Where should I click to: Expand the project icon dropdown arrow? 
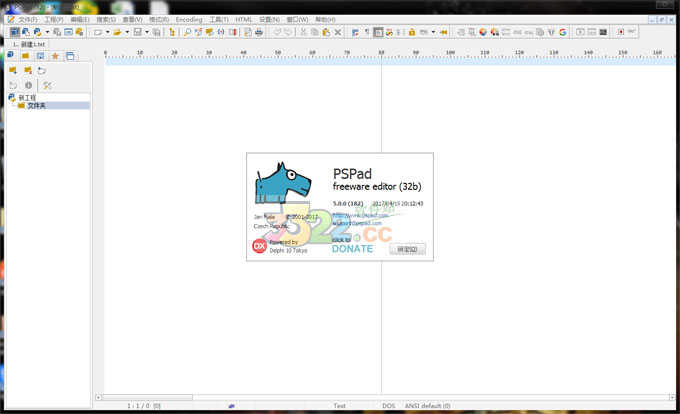47,32
